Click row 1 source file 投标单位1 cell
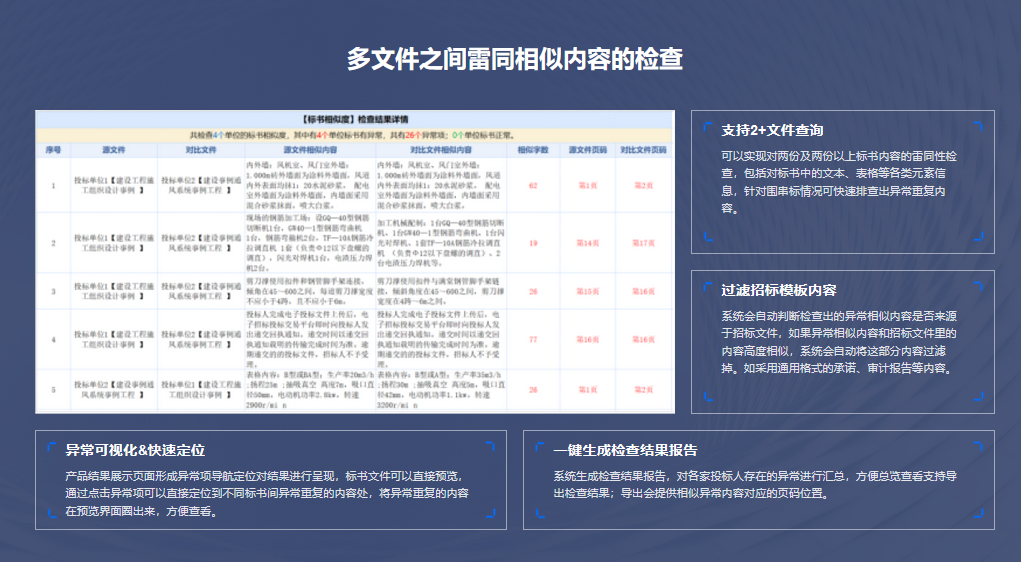 [114, 186]
